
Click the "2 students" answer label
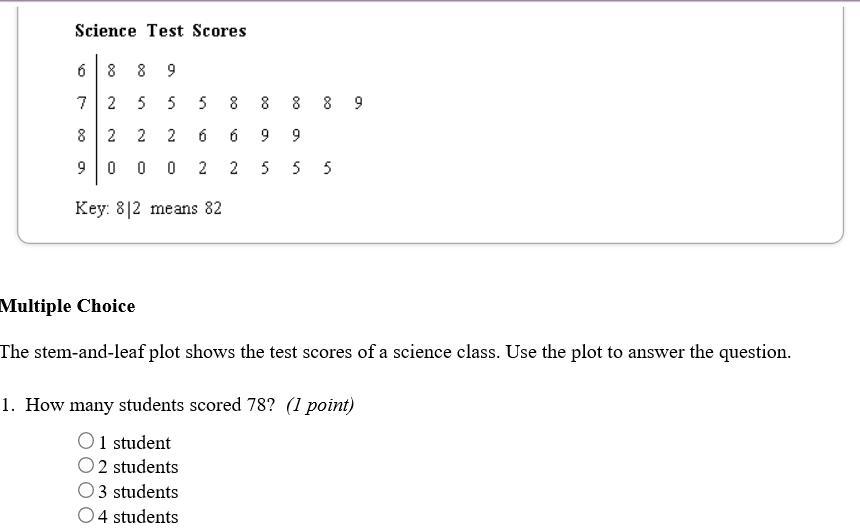(x=138, y=467)
